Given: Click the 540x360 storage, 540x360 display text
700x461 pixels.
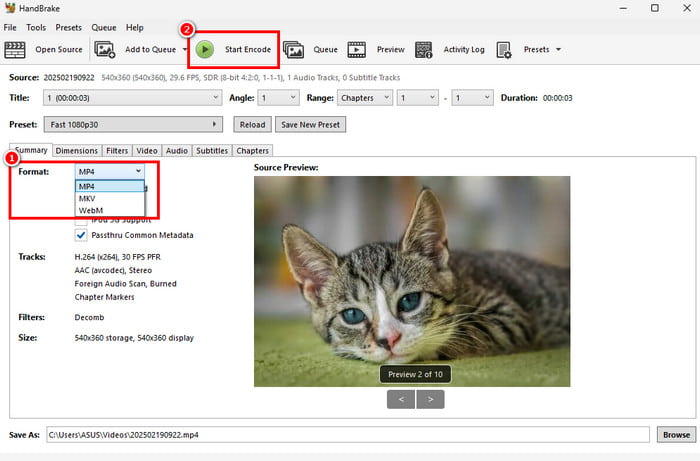Looking at the screenshot, I should click(x=134, y=338).
